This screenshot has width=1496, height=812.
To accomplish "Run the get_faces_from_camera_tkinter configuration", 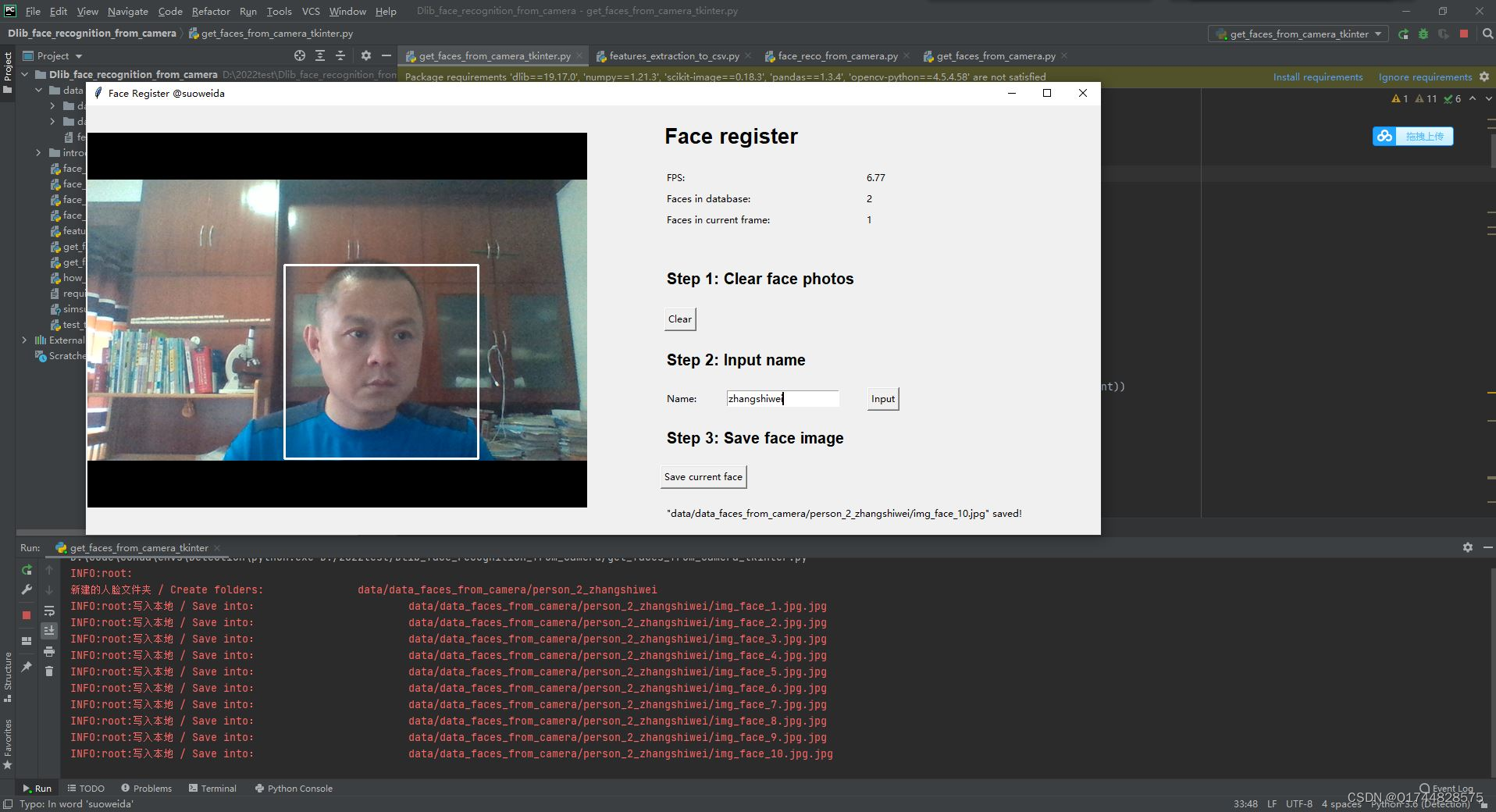I will [x=1404, y=34].
